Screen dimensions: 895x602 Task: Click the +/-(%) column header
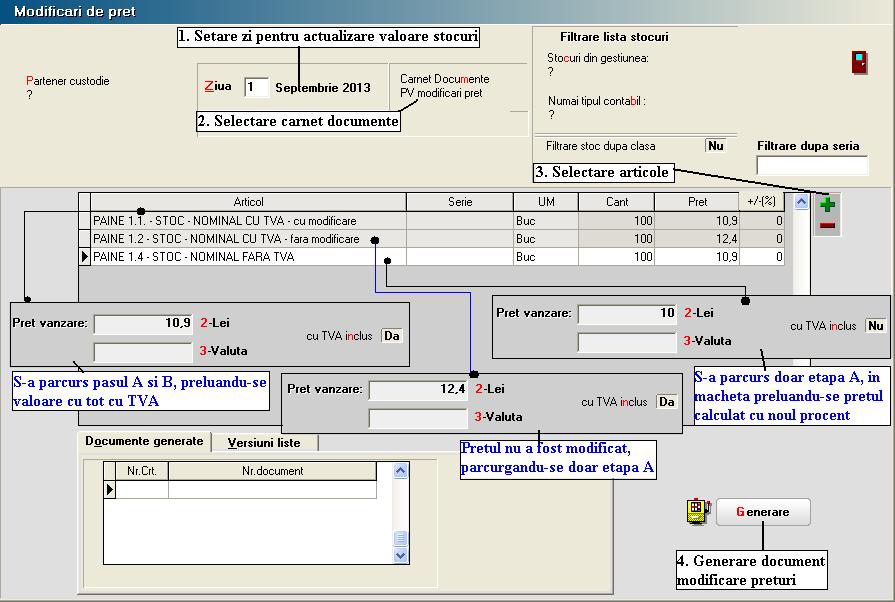[762, 202]
